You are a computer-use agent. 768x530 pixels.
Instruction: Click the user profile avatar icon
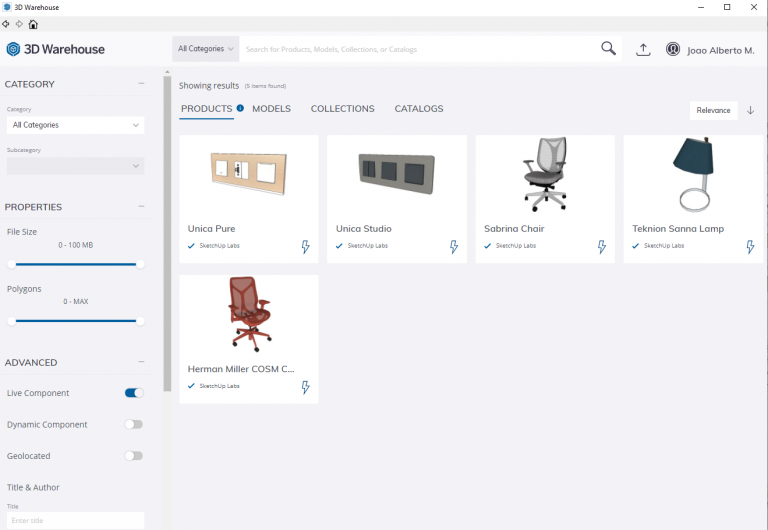pos(672,49)
